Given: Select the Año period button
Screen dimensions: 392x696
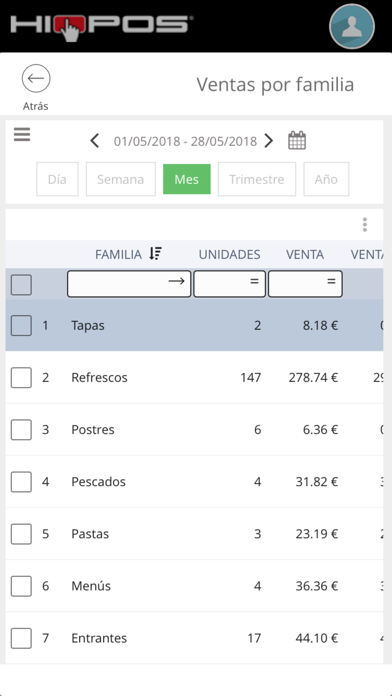Looking at the screenshot, I should coord(326,179).
